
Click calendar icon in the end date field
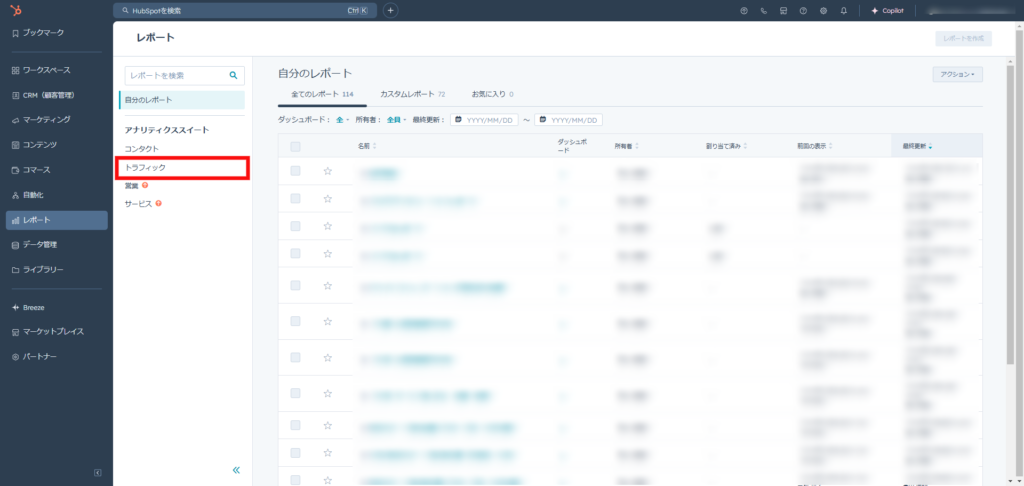pyautogui.click(x=543, y=120)
